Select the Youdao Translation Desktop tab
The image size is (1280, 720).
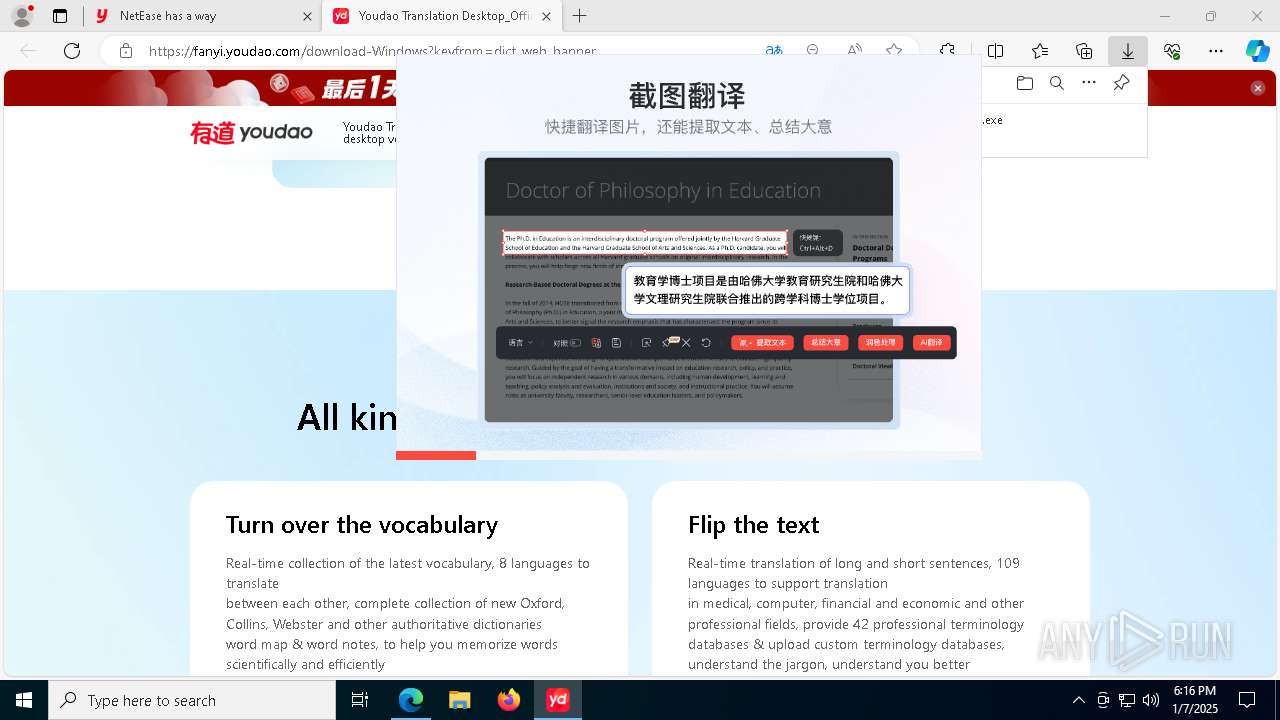point(441,16)
